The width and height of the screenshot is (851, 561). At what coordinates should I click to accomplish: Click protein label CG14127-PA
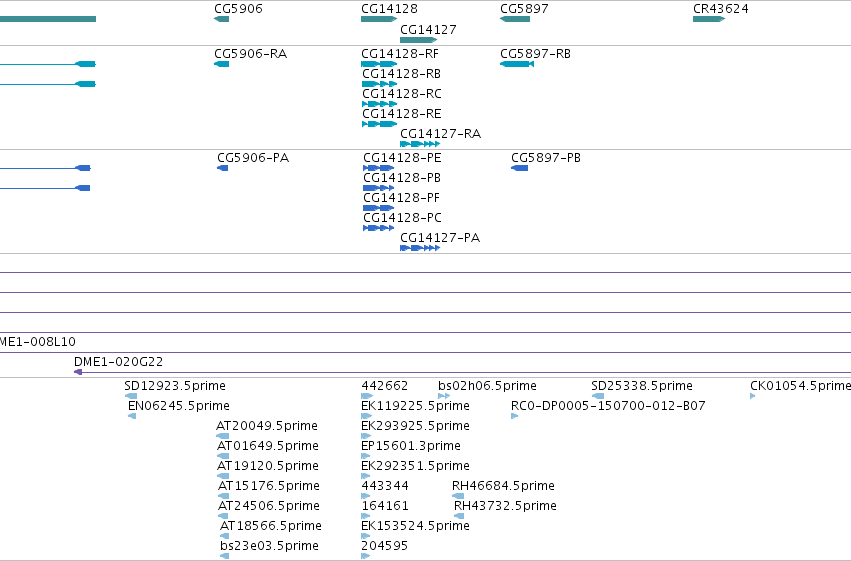pyautogui.click(x=440, y=238)
